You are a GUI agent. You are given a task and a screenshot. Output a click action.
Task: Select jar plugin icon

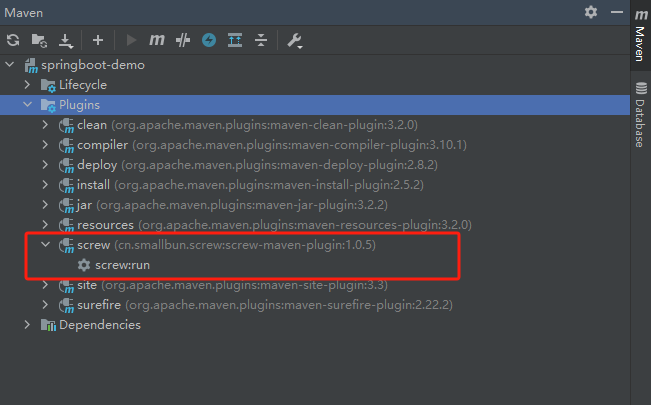(66, 205)
